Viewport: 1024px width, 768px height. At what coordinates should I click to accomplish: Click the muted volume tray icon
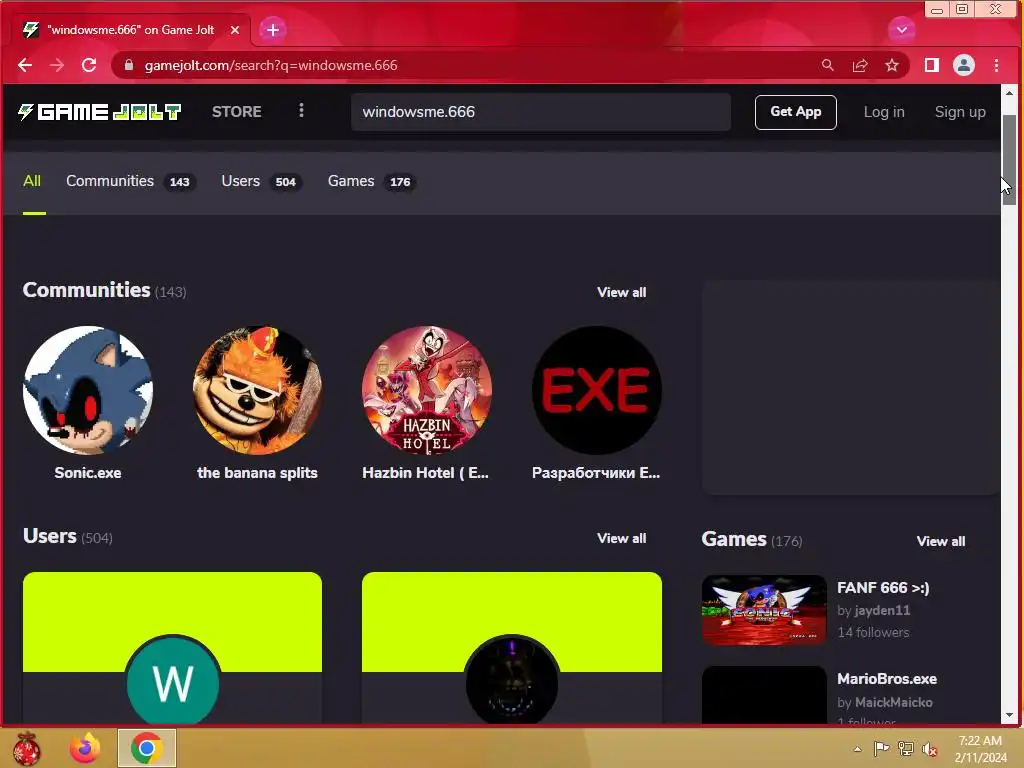tap(929, 748)
